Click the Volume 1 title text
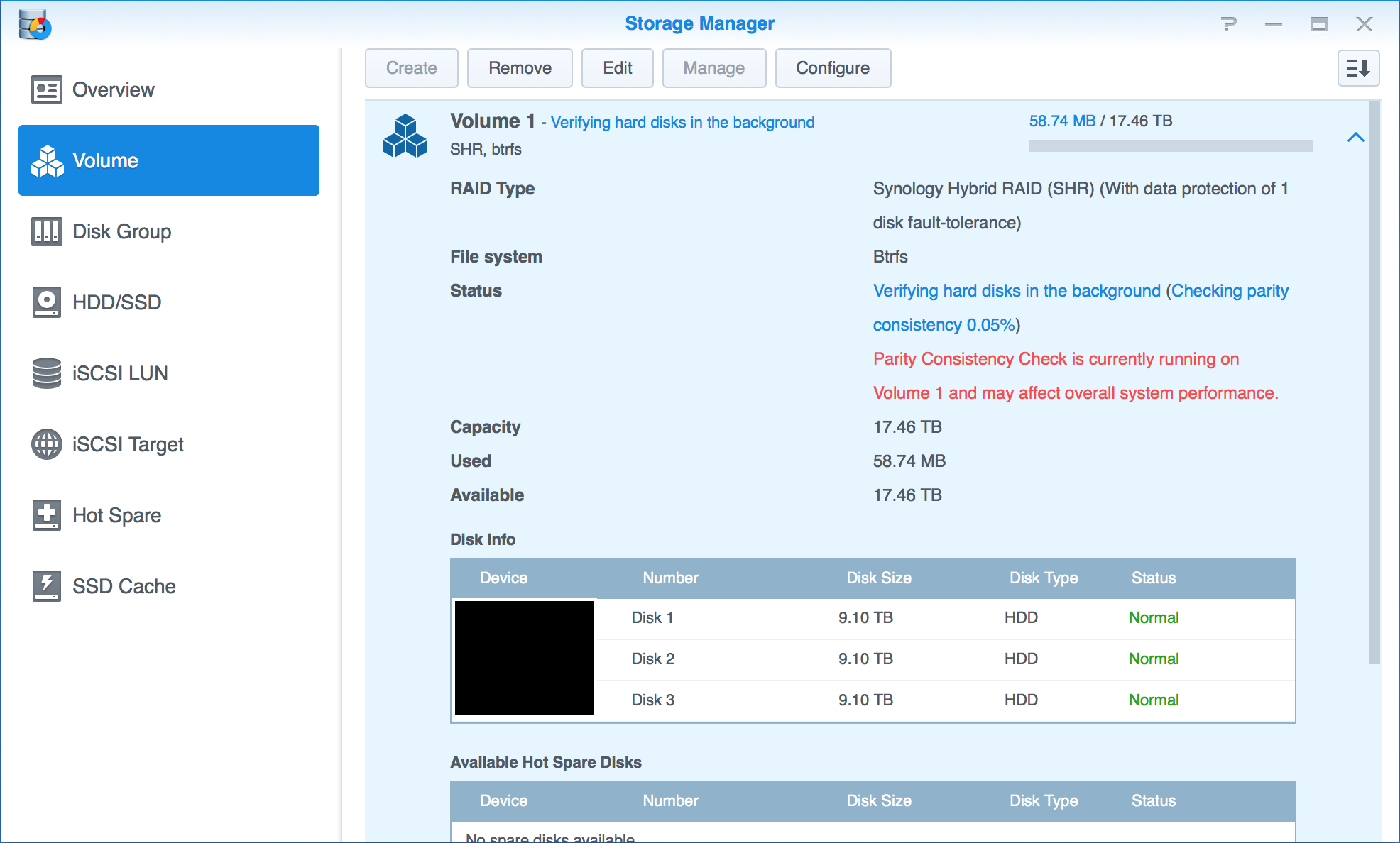The width and height of the screenshot is (1400, 843). [493, 121]
